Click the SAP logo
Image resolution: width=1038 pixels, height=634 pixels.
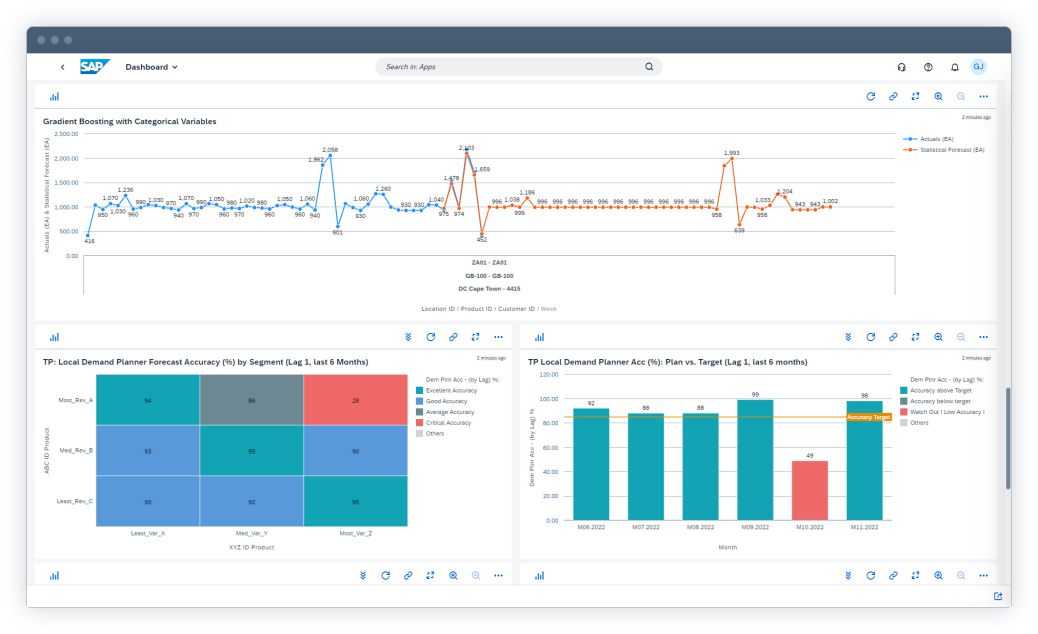(x=96, y=67)
